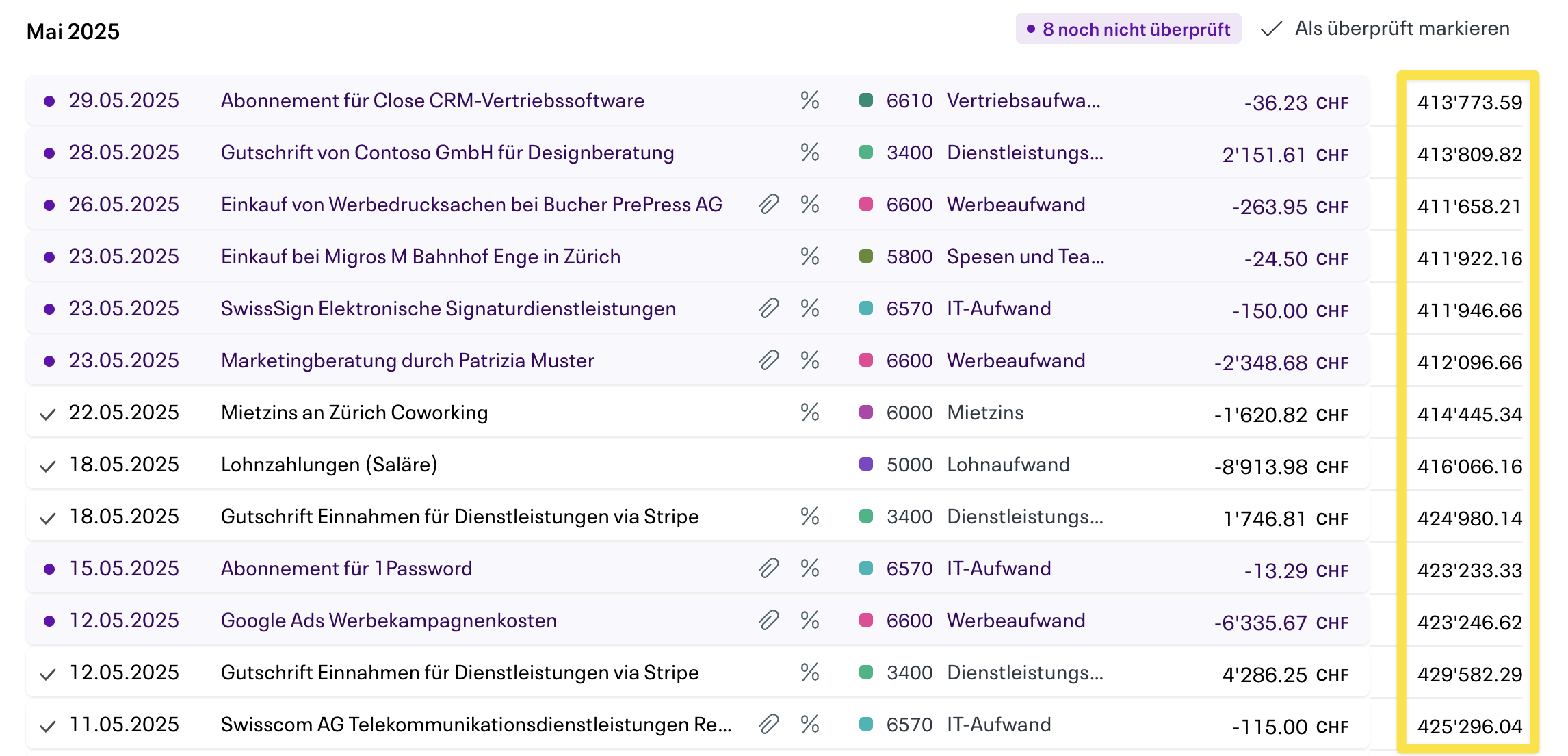Click balance 413'773.59 in highlighted column
1568x756 pixels.
coord(1469,103)
